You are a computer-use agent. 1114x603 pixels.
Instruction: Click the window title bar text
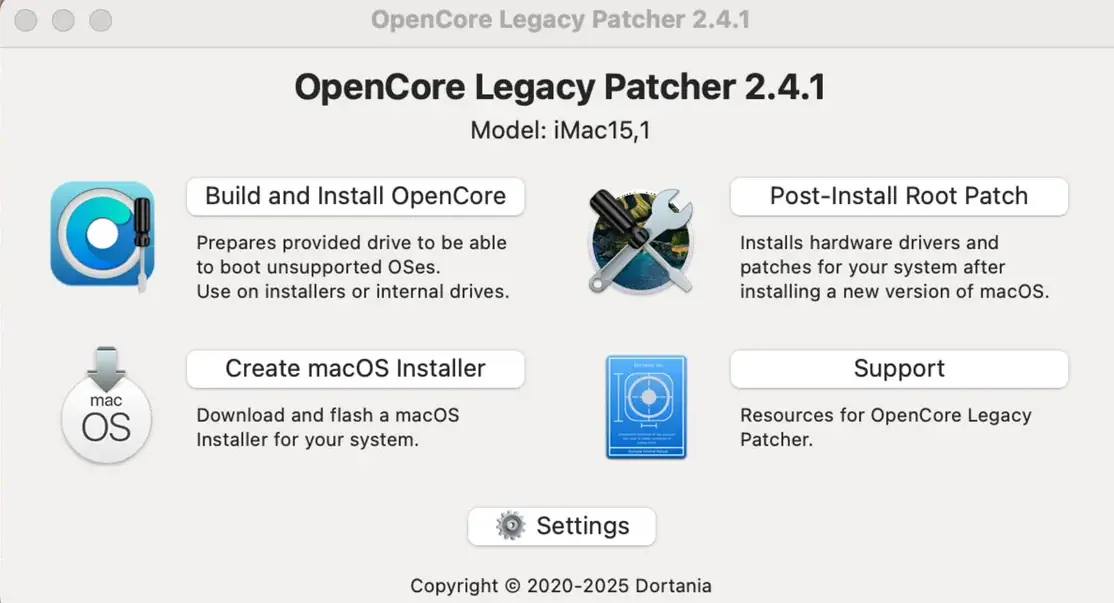(560, 20)
